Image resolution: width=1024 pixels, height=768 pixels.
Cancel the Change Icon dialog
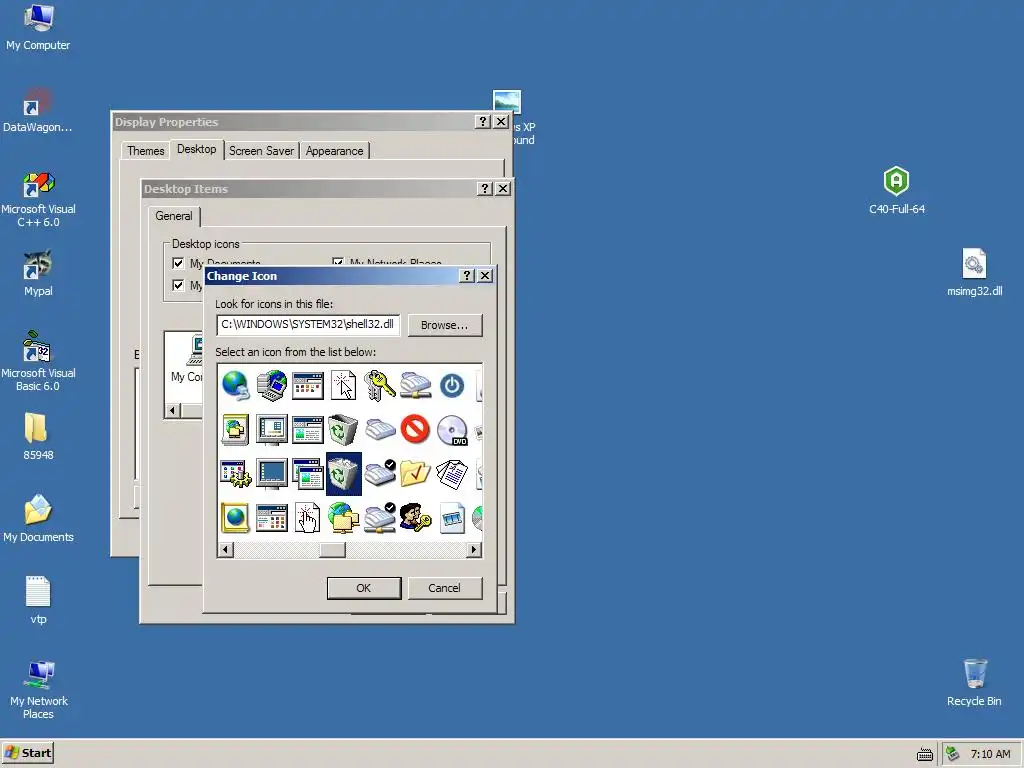(445, 588)
